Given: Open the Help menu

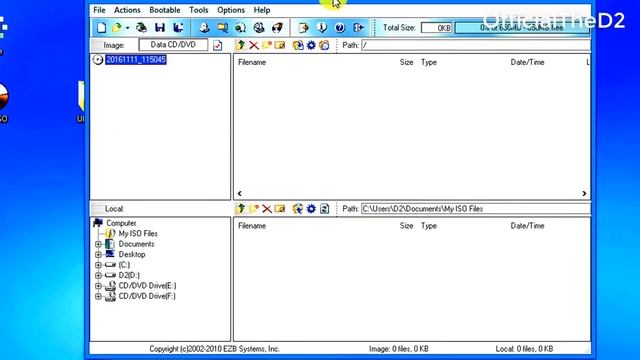Looking at the screenshot, I should (262, 10).
